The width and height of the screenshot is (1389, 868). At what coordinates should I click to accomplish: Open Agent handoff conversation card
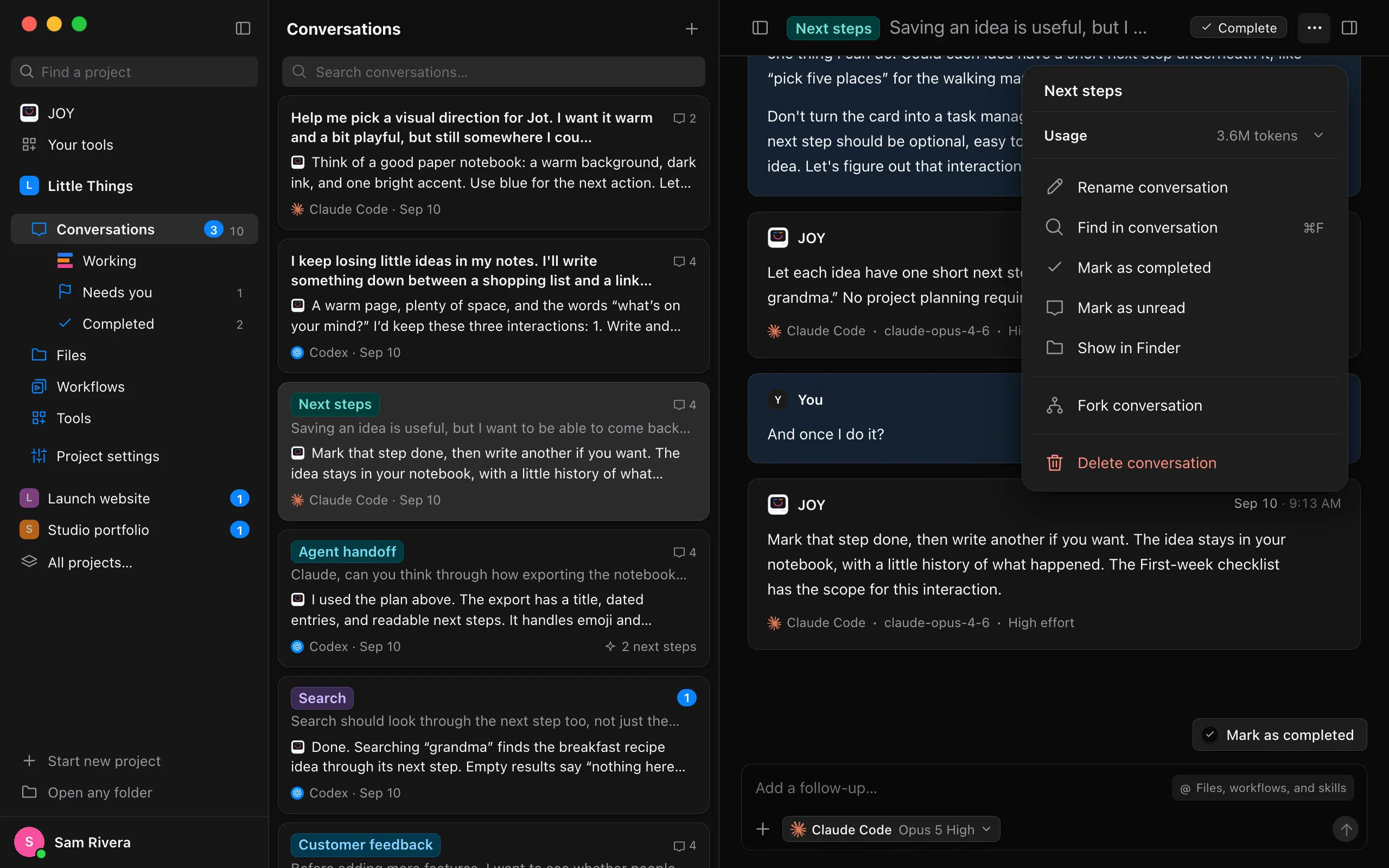(x=493, y=598)
